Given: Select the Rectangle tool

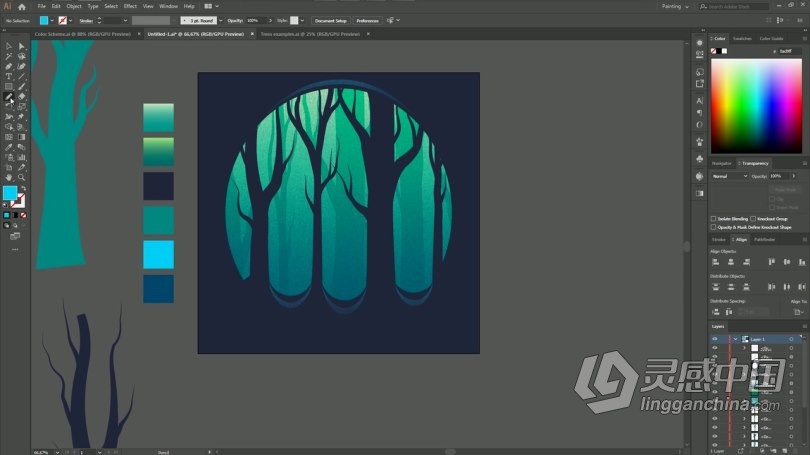Looking at the screenshot, I should click(9, 86).
